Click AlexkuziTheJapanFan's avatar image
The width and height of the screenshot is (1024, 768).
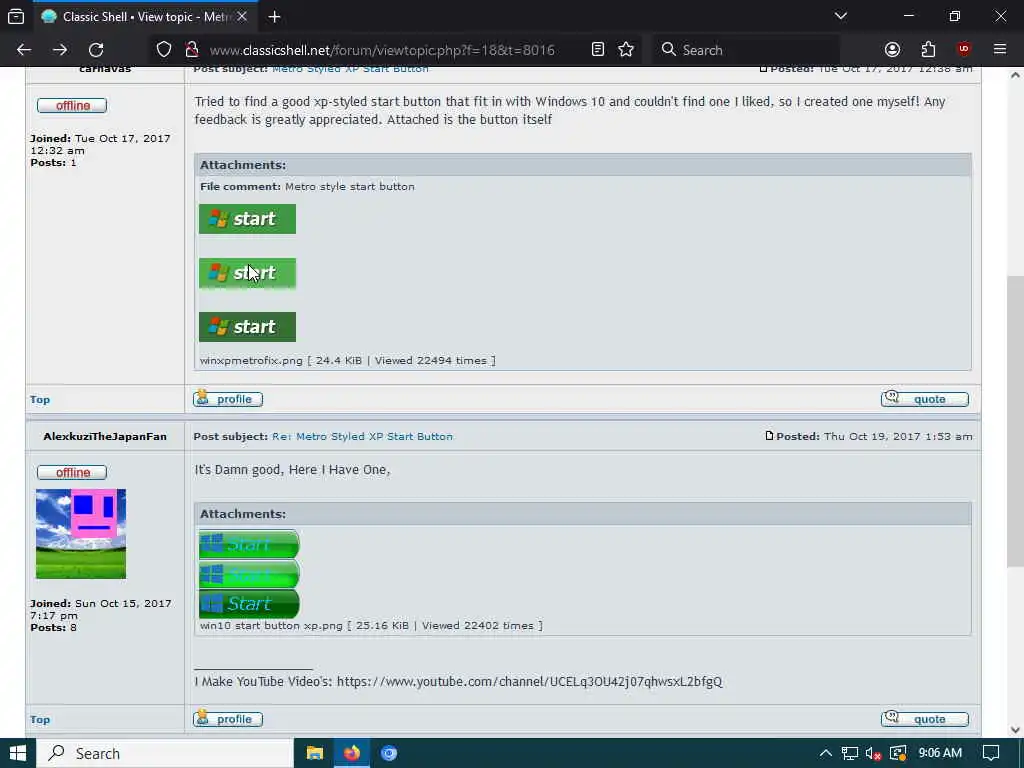coord(81,534)
